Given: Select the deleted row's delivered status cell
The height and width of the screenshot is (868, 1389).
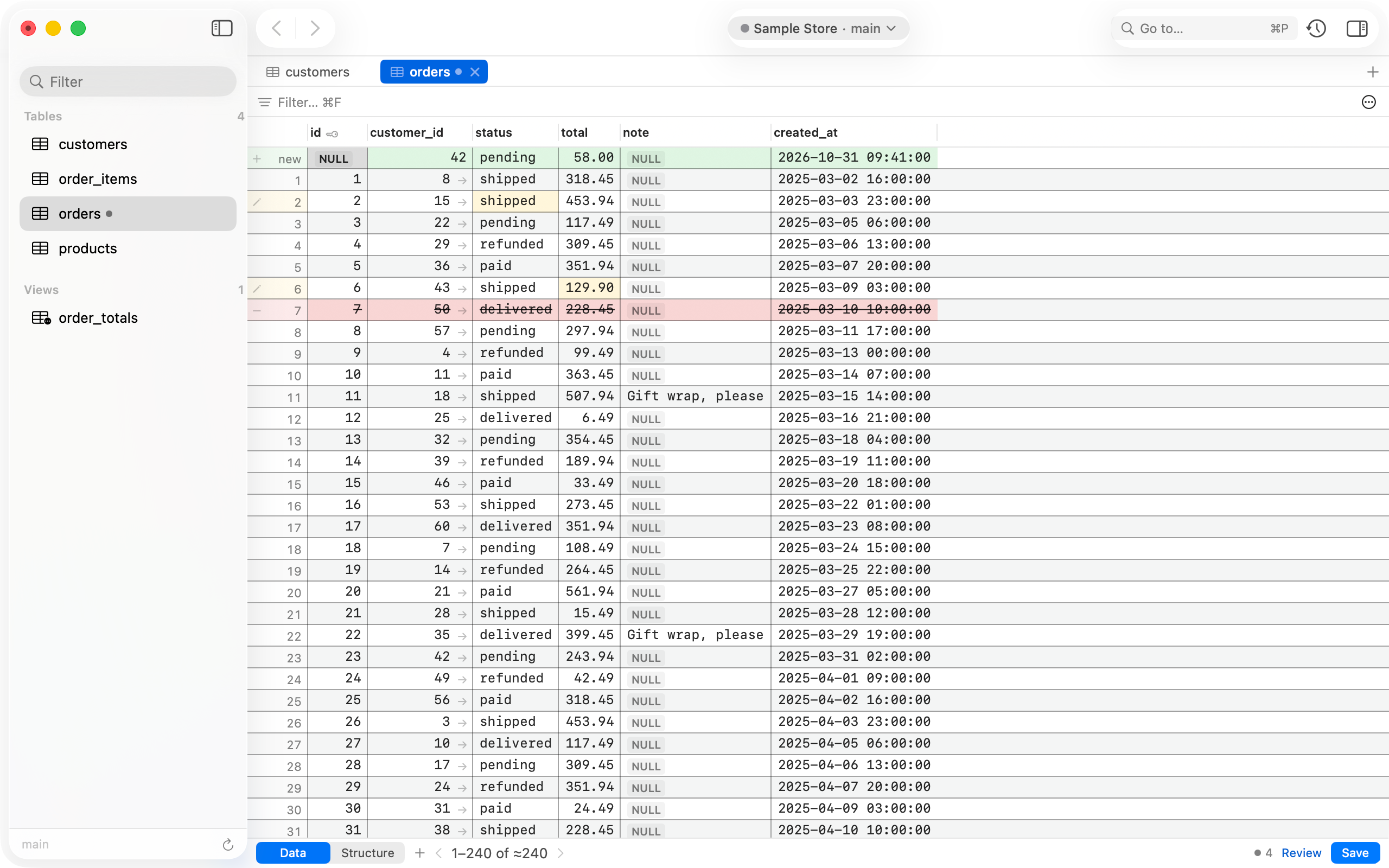Looking at the screenshot, I should [x=515, y=309].
